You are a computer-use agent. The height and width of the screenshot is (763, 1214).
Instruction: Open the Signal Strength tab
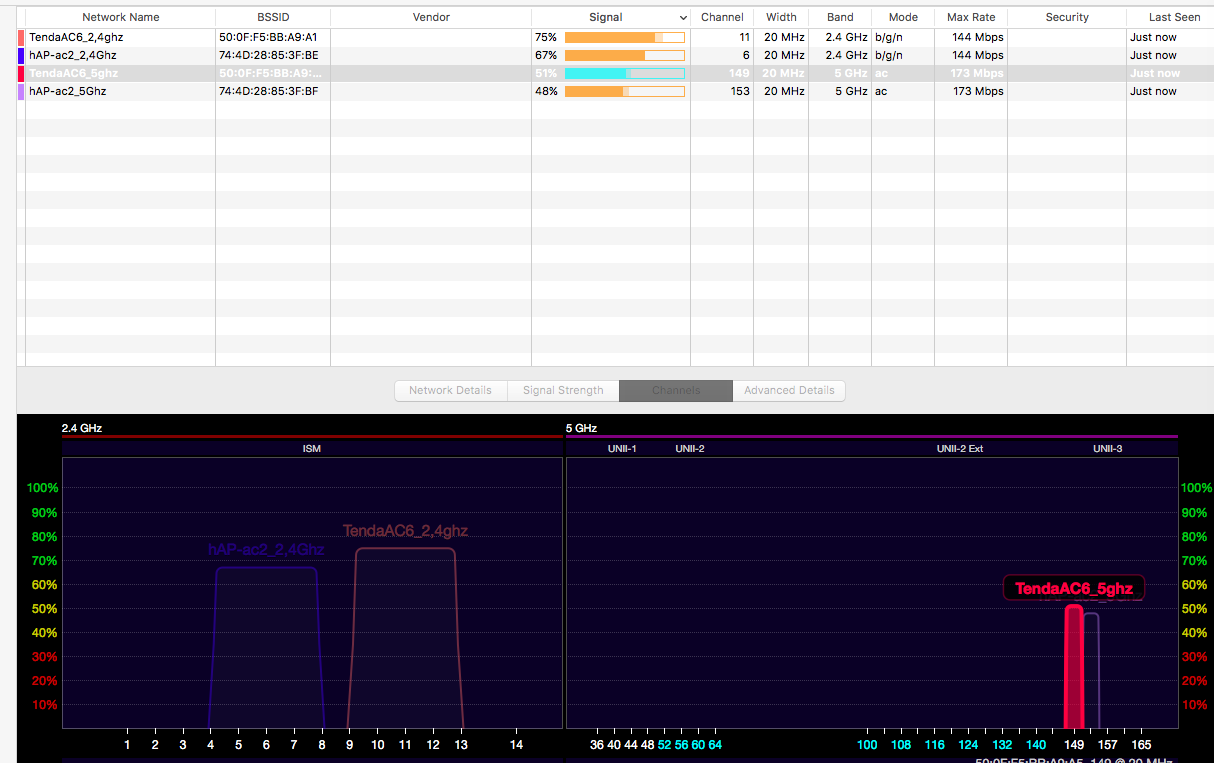(563, 390)
